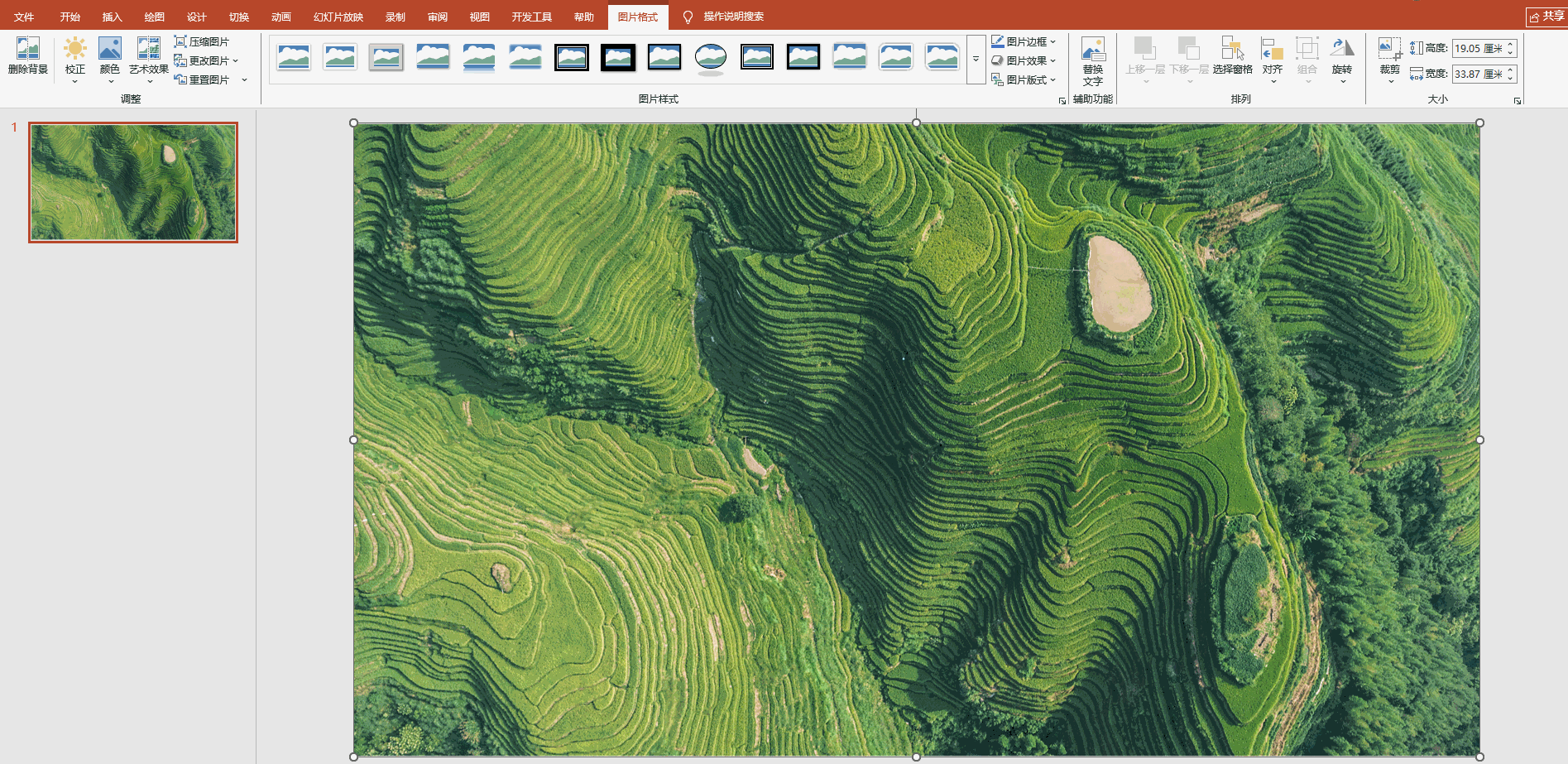
Task: Click the height (高度) input field
Action: 1478,49
